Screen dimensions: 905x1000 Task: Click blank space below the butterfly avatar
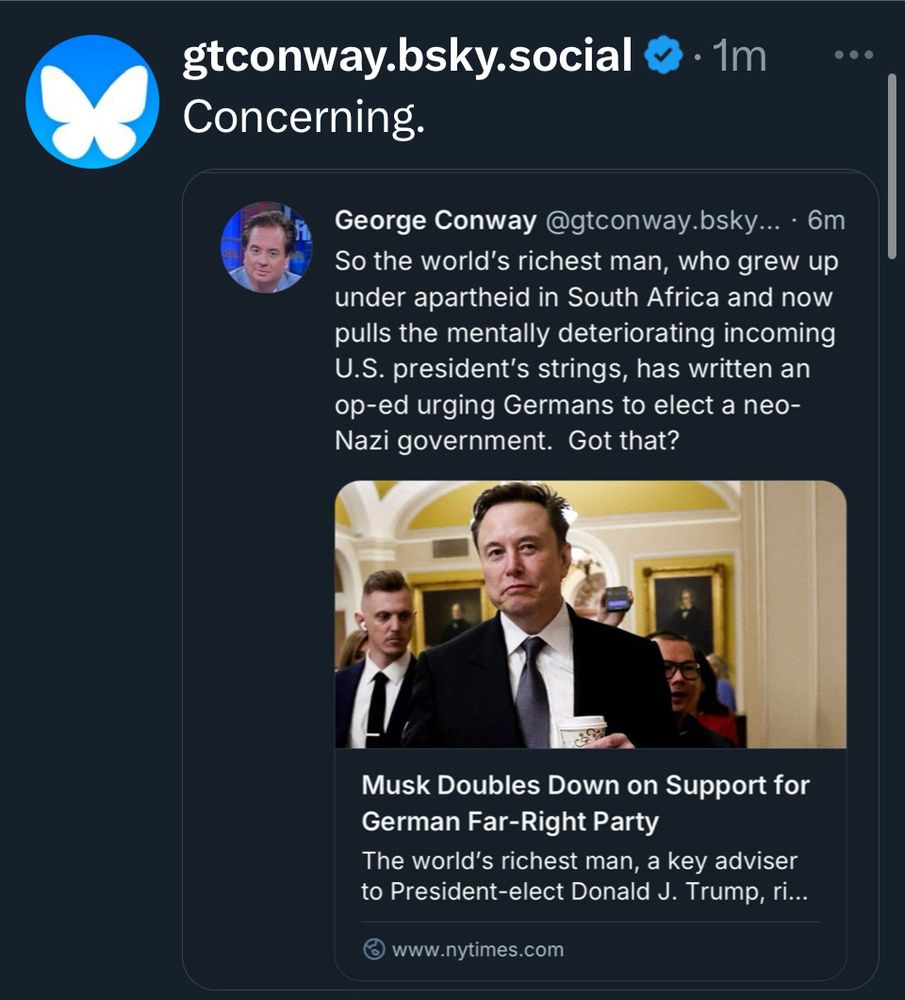click(x=92, y=500)
